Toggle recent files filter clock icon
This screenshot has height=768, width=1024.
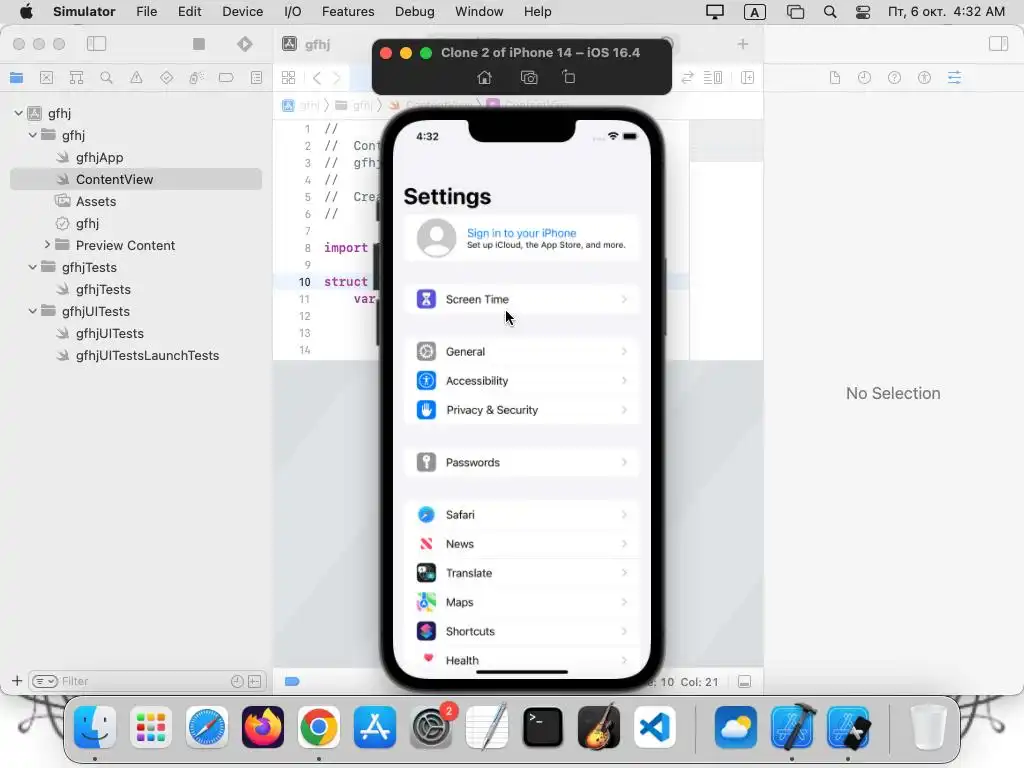coord(237,681)
